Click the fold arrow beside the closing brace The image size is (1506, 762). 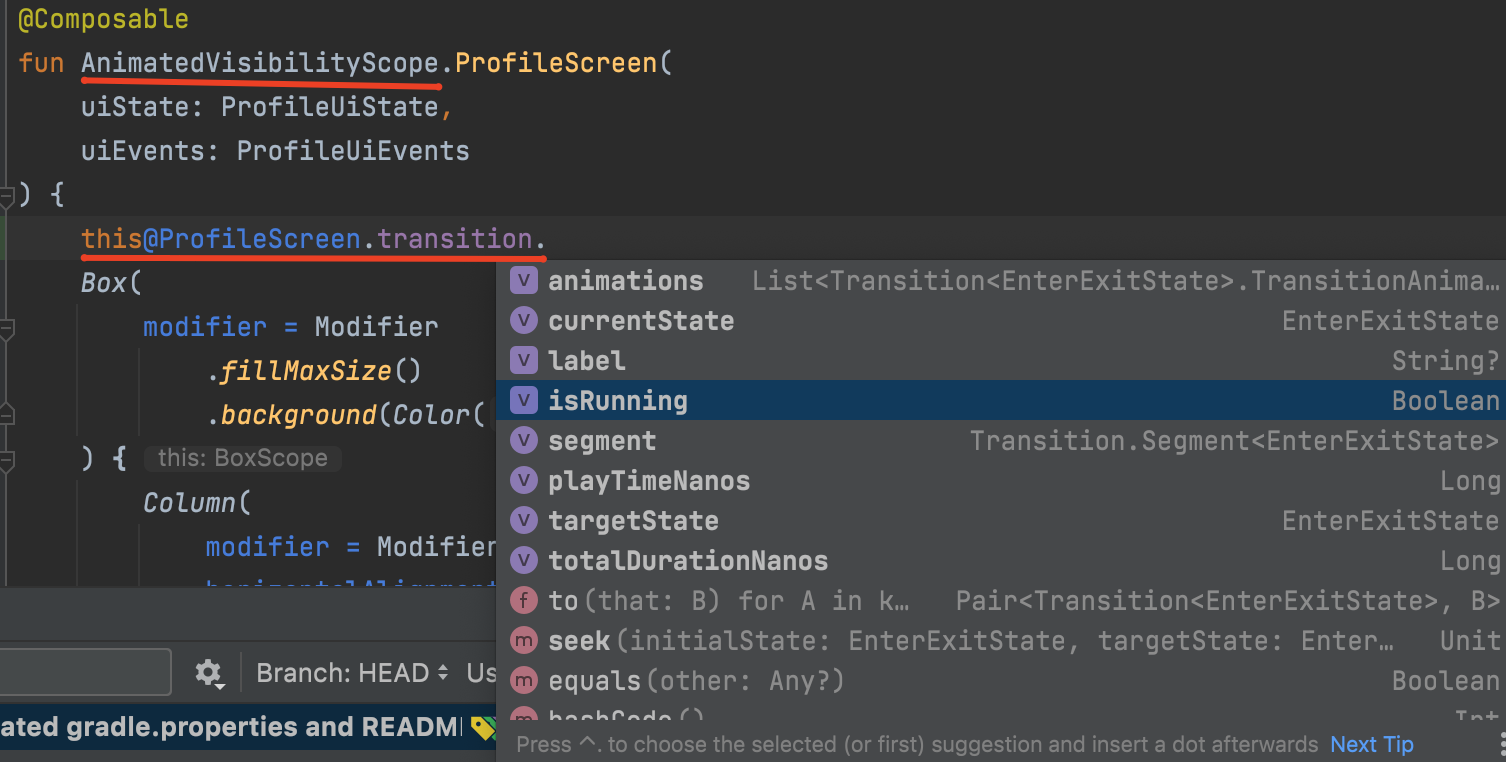[x=8, y=196]
